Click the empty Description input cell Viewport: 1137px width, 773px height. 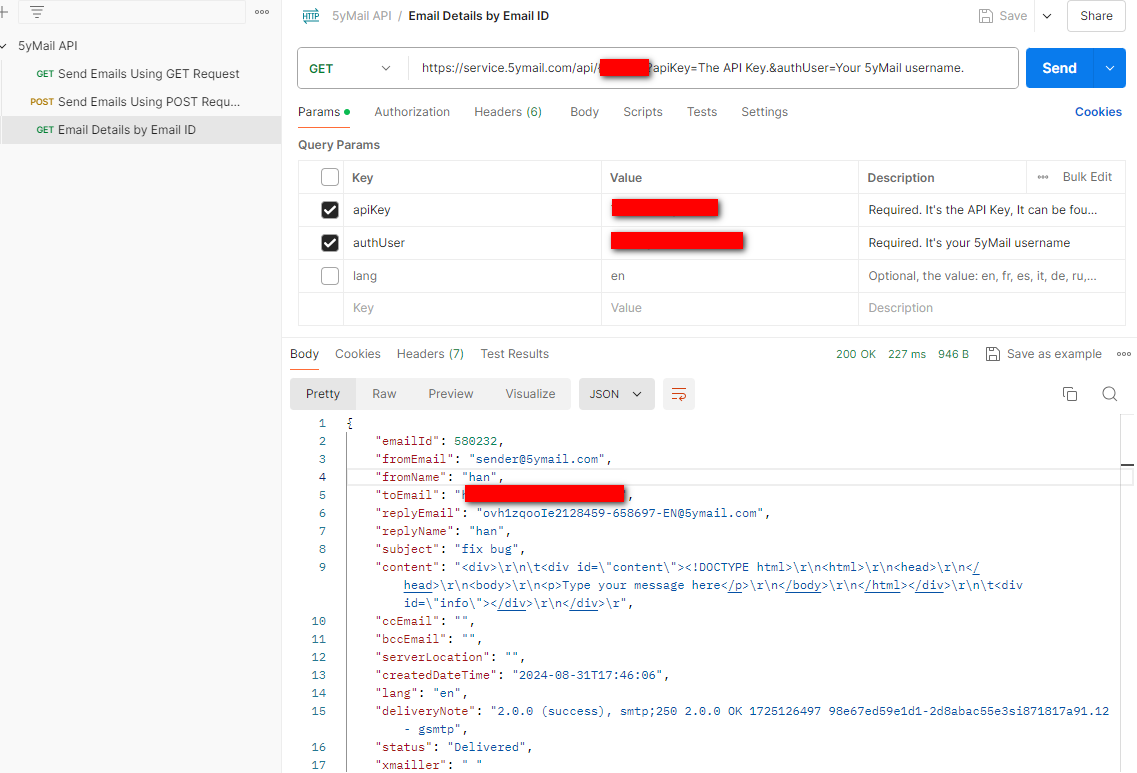click(991, 308)
